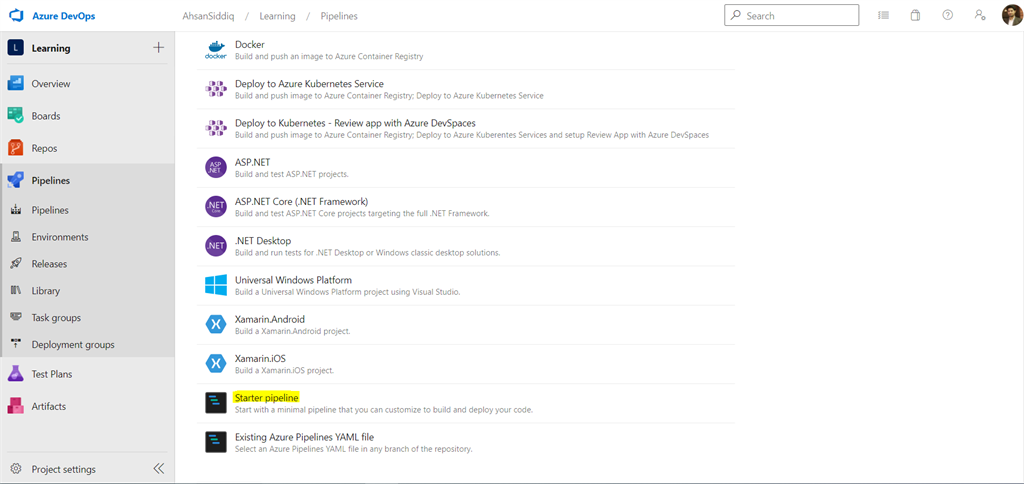Click inside the Search box
Viewport: 1024px width, 484px height.
pos(792,15)
